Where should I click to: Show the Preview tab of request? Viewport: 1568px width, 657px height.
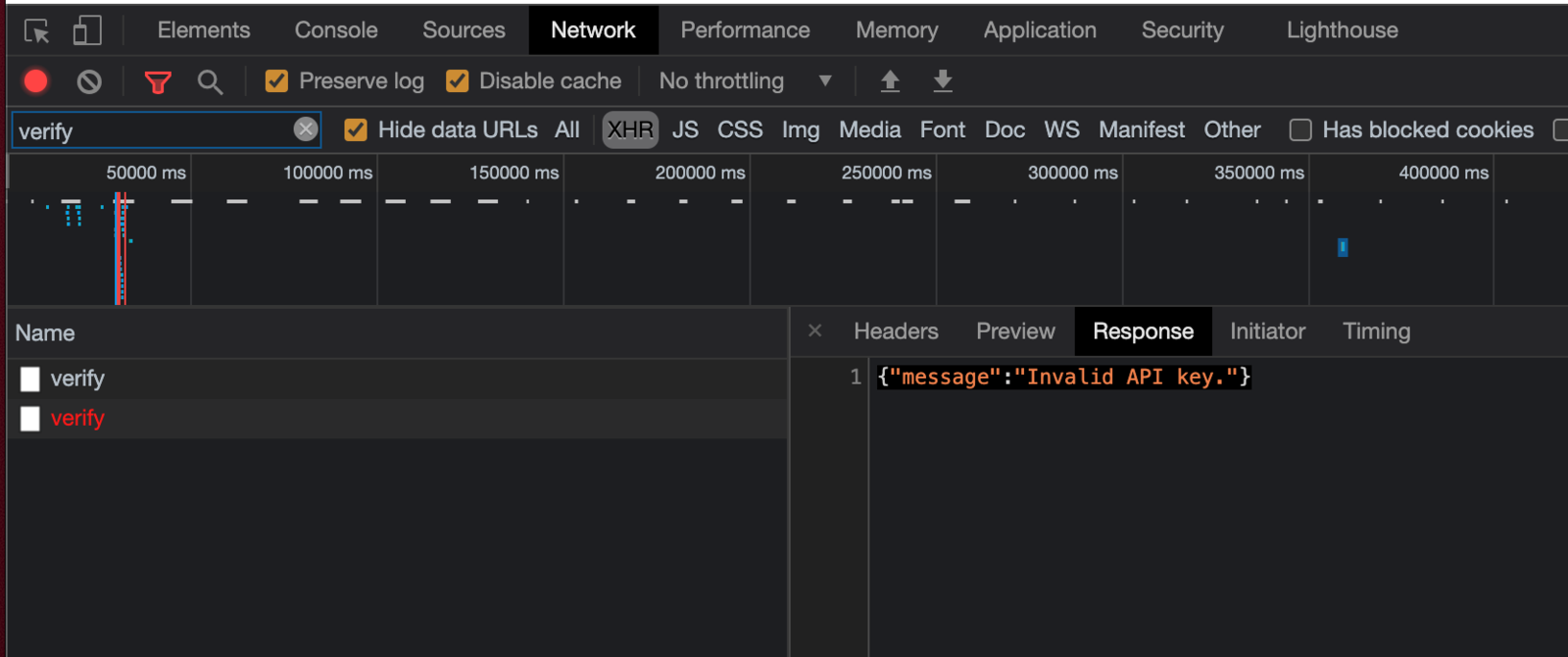point(1015,331)
